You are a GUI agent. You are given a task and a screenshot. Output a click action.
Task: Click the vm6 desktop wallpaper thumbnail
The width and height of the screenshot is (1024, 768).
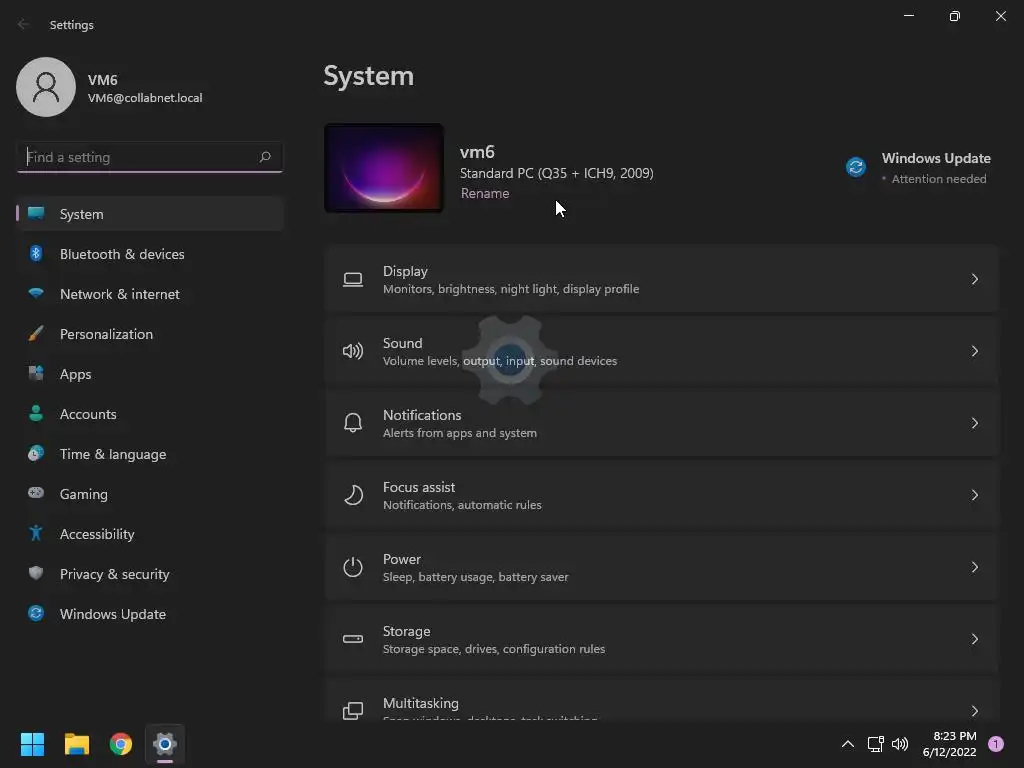[x=384, y=168]
